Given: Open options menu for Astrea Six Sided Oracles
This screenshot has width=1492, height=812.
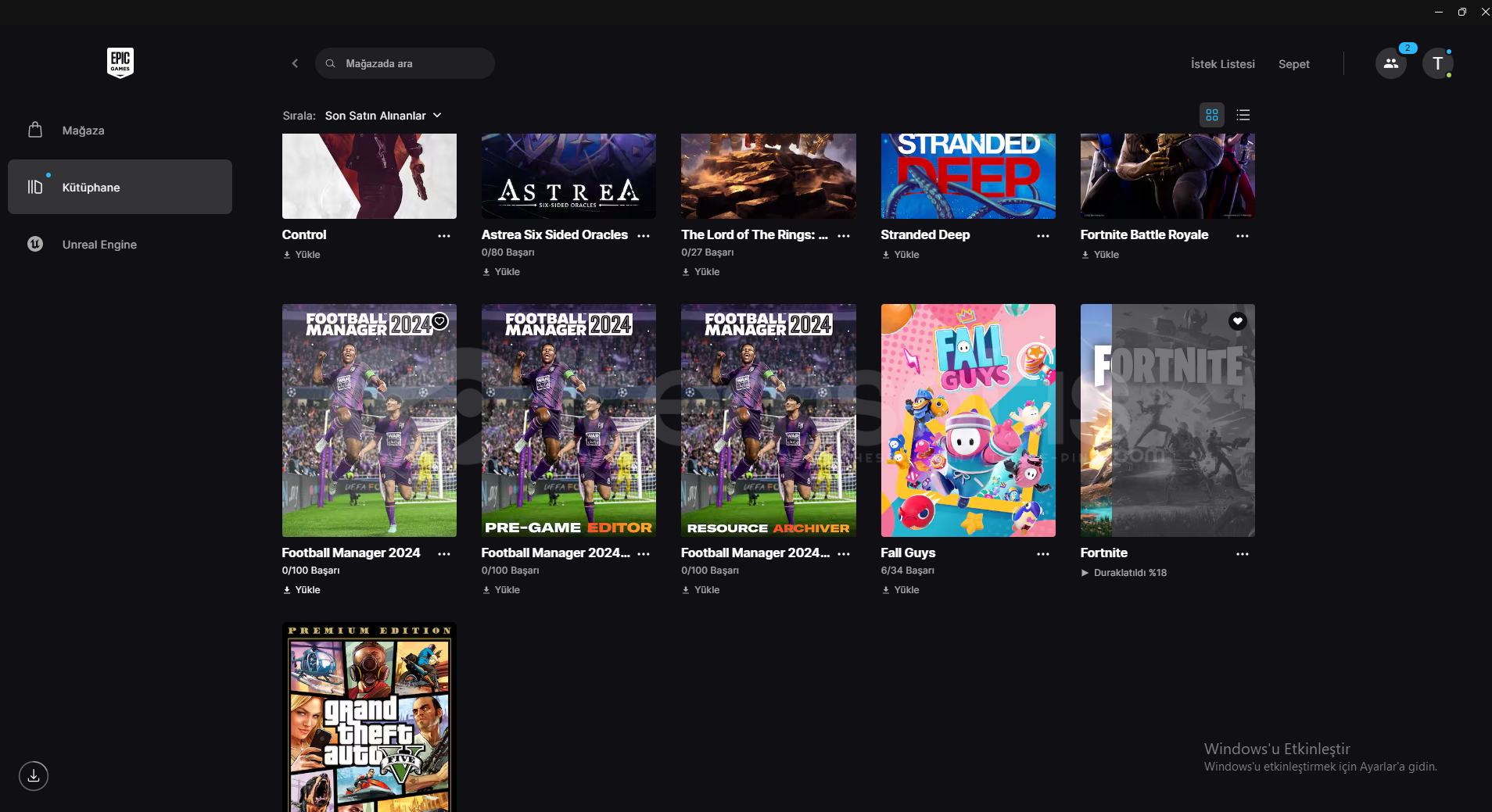Looking at the screenshot, I should pos(644,235).
